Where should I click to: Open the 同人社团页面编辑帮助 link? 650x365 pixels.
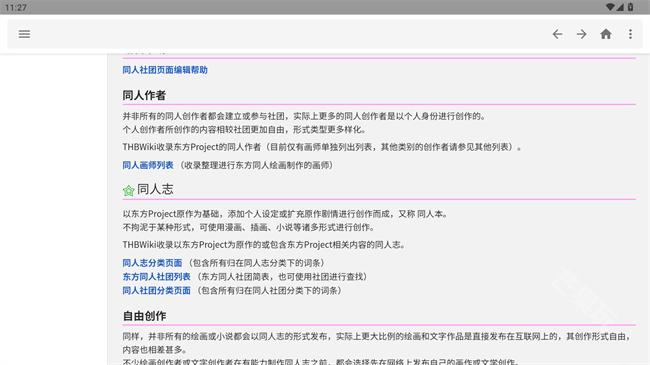pos(165,70)
